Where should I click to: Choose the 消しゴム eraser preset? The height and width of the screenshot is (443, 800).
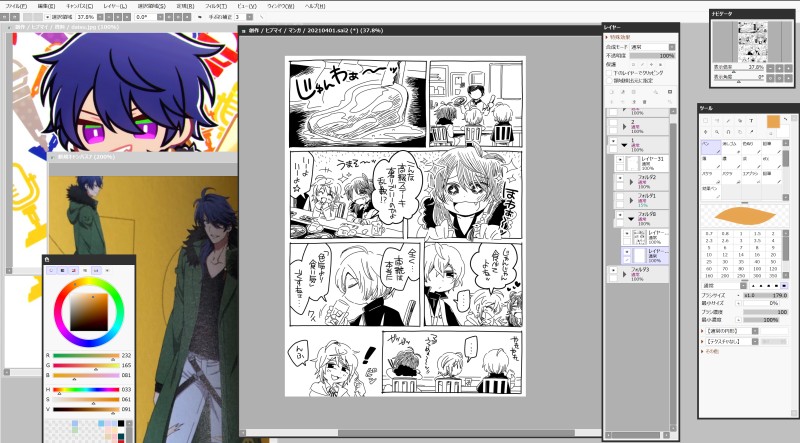click(731, 147)
